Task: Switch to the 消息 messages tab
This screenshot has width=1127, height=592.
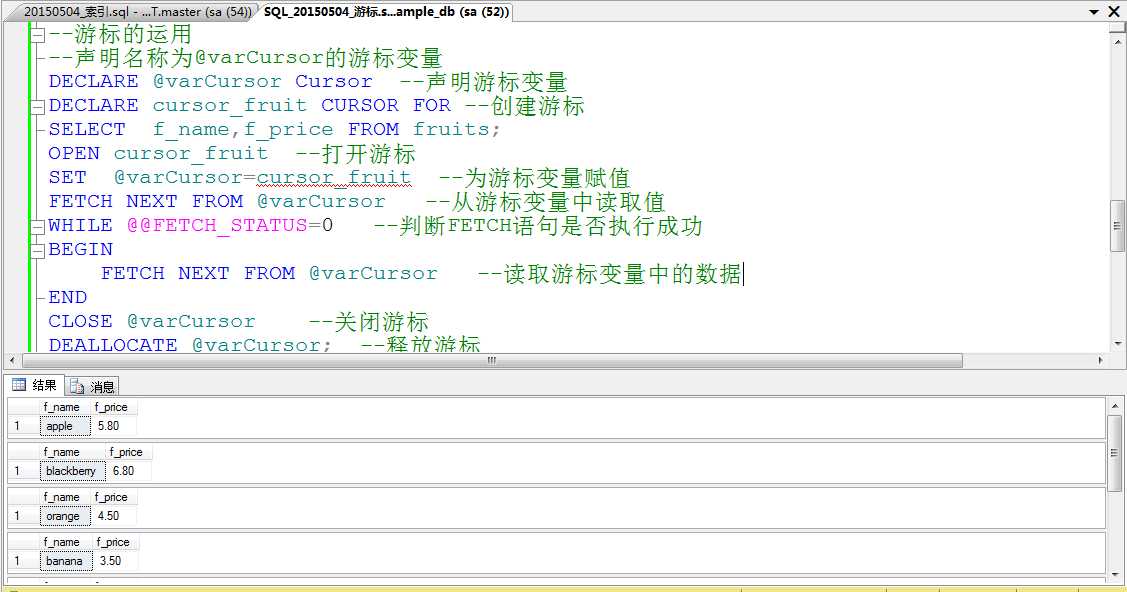Action: point(97,385)
